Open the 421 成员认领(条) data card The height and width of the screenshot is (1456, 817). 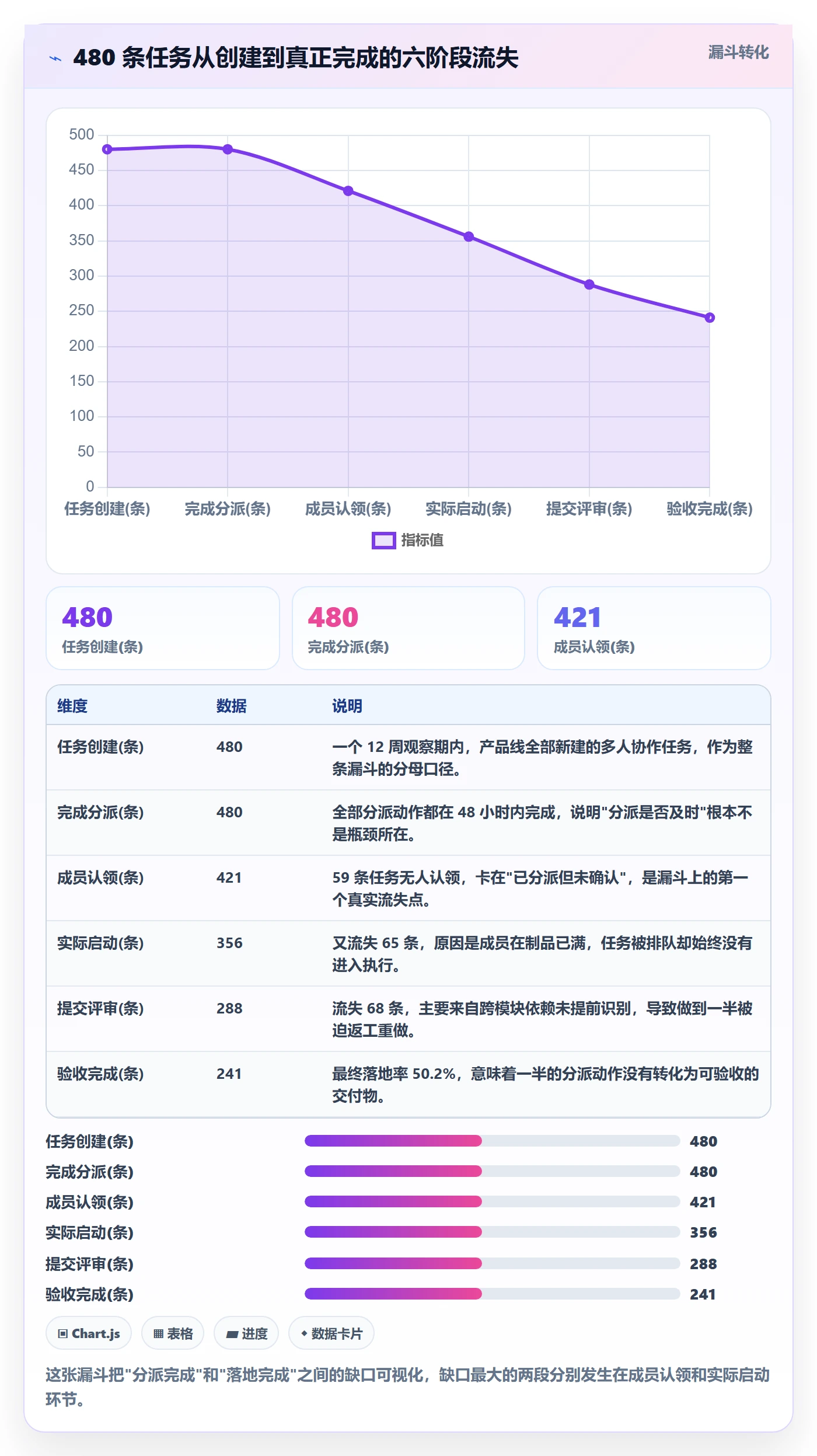point(654,628)
